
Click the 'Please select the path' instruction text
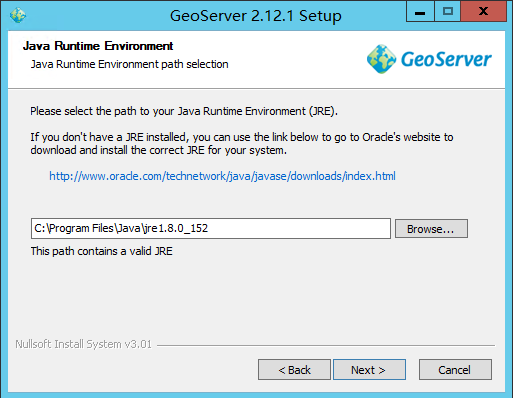pyautogui.click(x=184, y=111)
